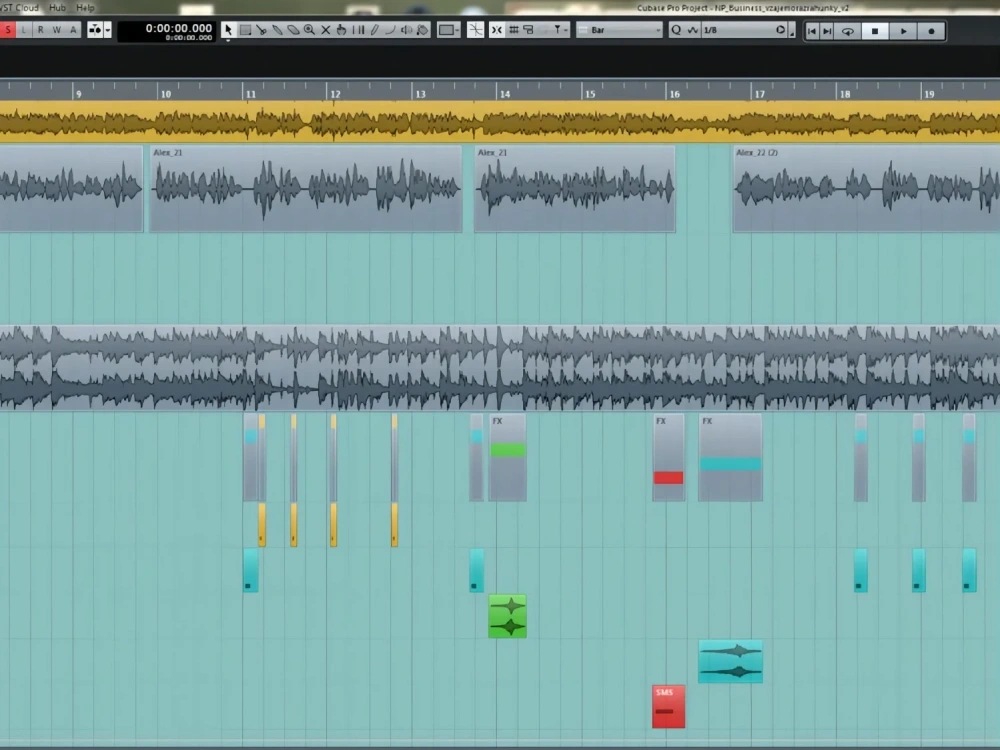Select the yellow waveform track event
The width and height of the screenshot is (1000, 750).
500,122
